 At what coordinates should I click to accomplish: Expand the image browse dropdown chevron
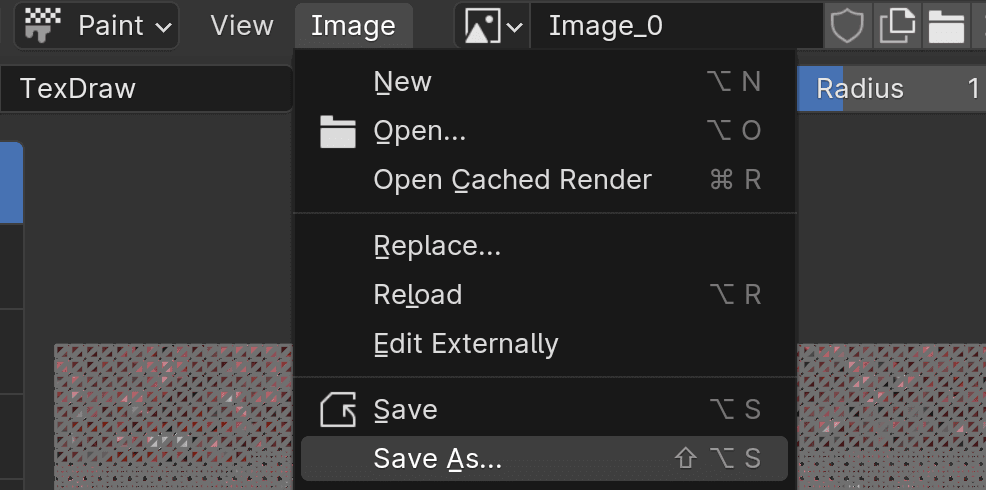[514, 26]
